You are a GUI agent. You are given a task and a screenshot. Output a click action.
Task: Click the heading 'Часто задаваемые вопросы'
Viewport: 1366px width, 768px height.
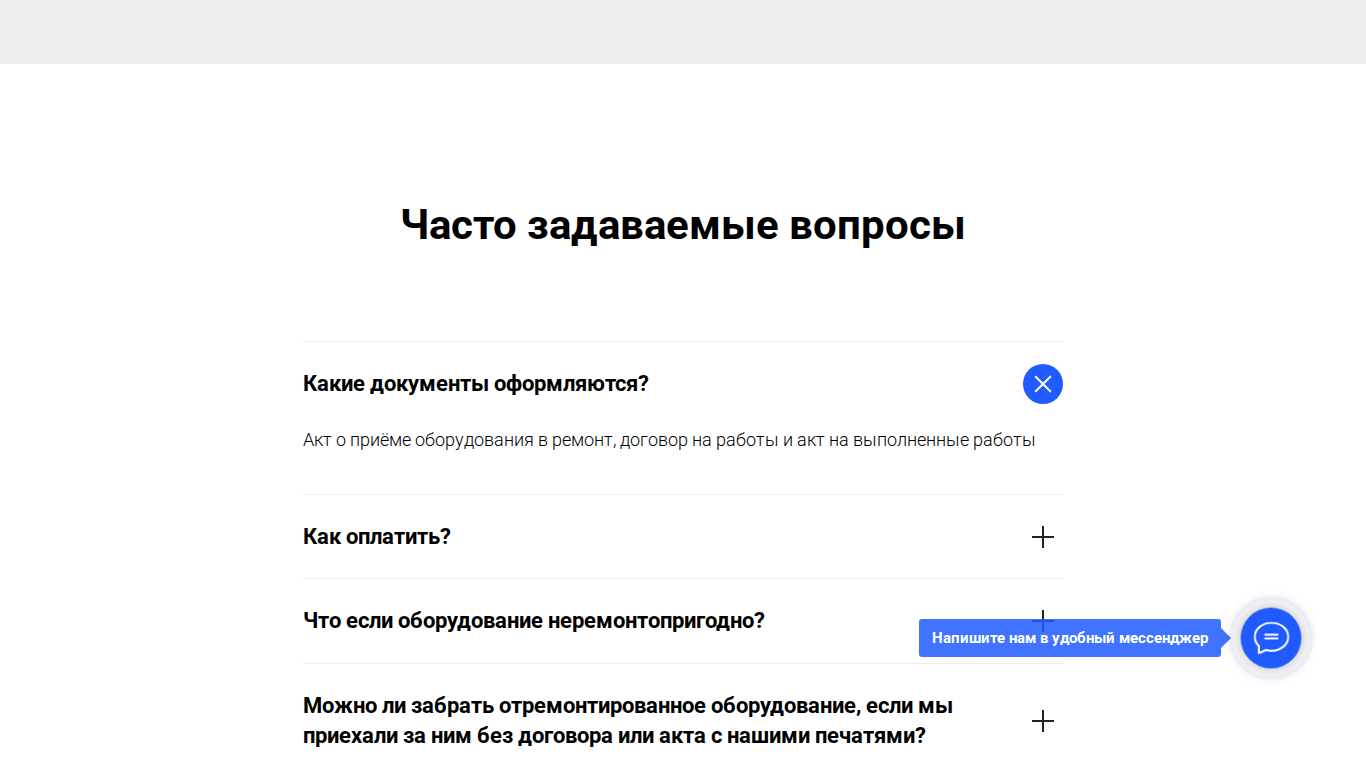(683, 225)
